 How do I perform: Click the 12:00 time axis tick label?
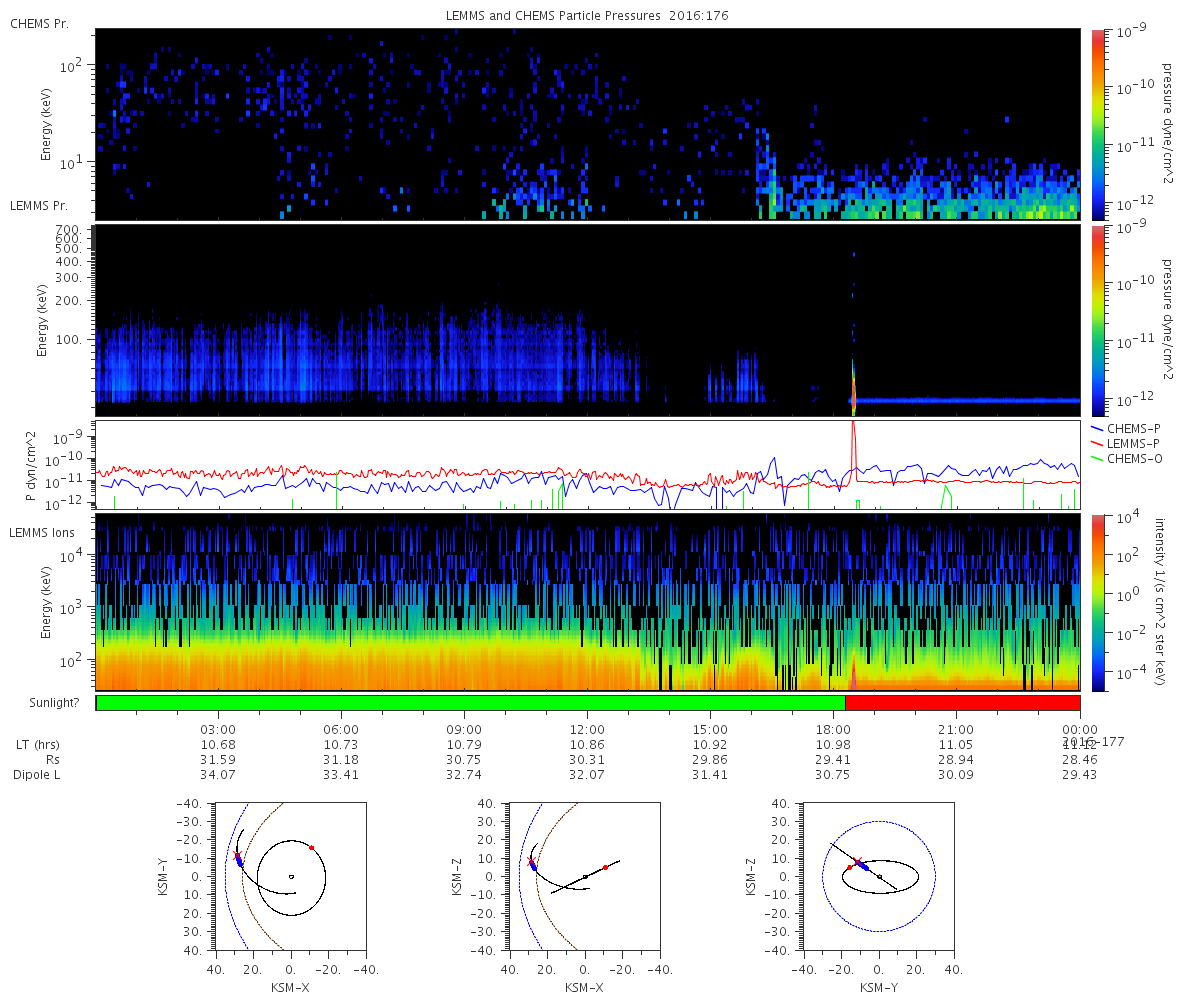(587, 730)
